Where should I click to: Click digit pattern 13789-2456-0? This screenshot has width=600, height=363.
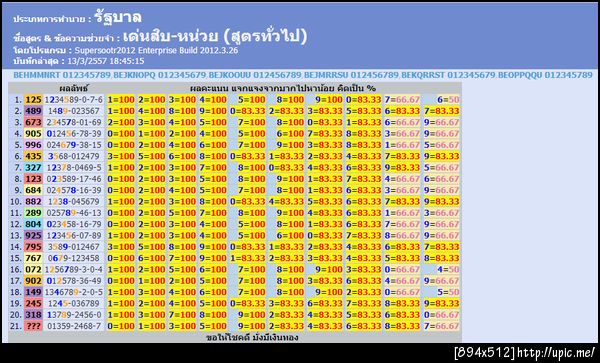(x=74, y=314)
